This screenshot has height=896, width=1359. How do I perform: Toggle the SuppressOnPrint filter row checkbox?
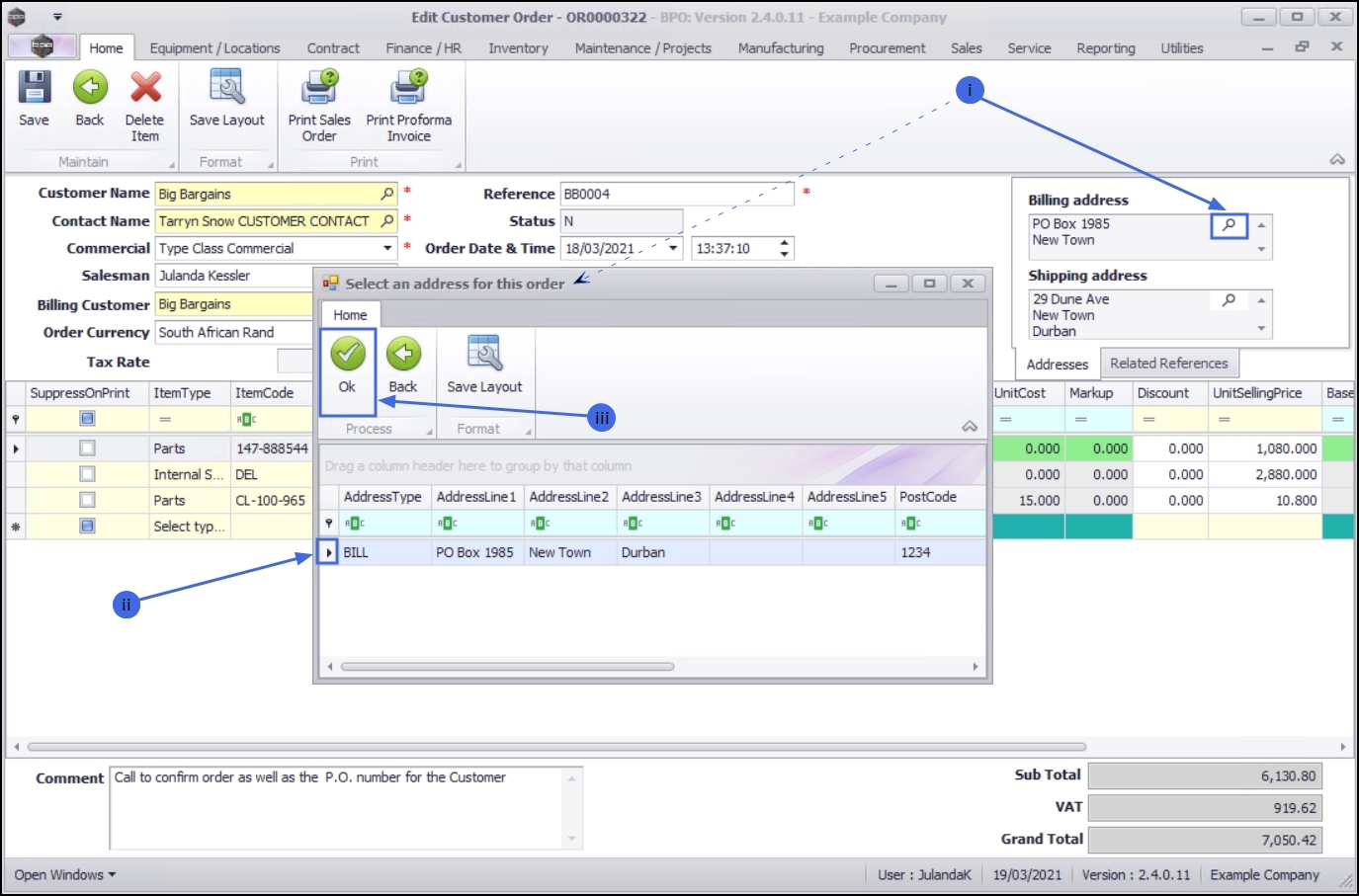point(87,419)
